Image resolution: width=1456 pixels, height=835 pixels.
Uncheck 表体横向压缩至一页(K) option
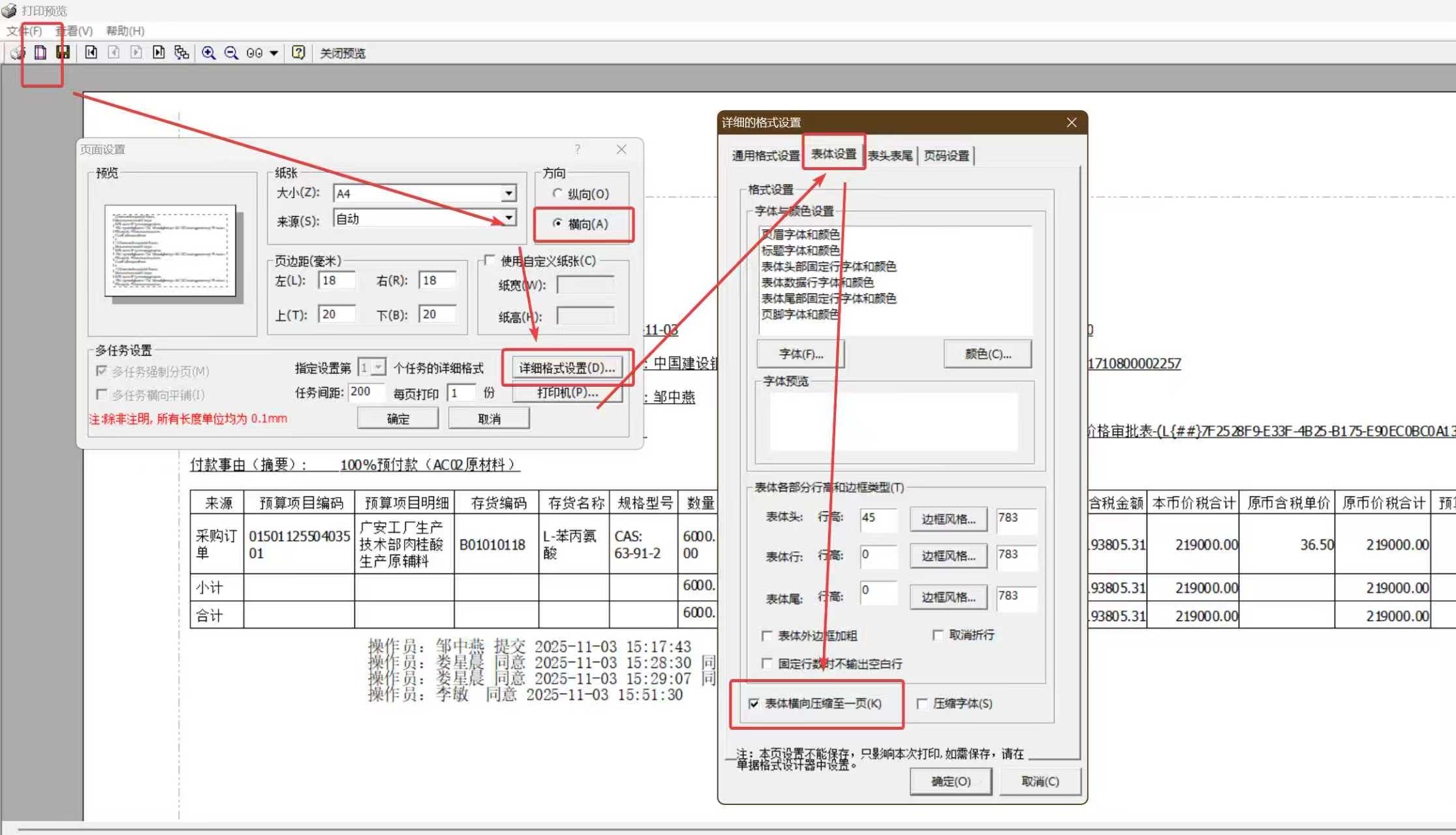[x=754, y=704]
